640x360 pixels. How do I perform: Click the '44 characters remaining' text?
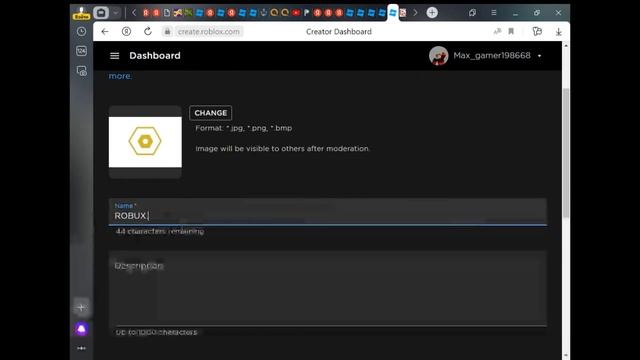(160, 231)
